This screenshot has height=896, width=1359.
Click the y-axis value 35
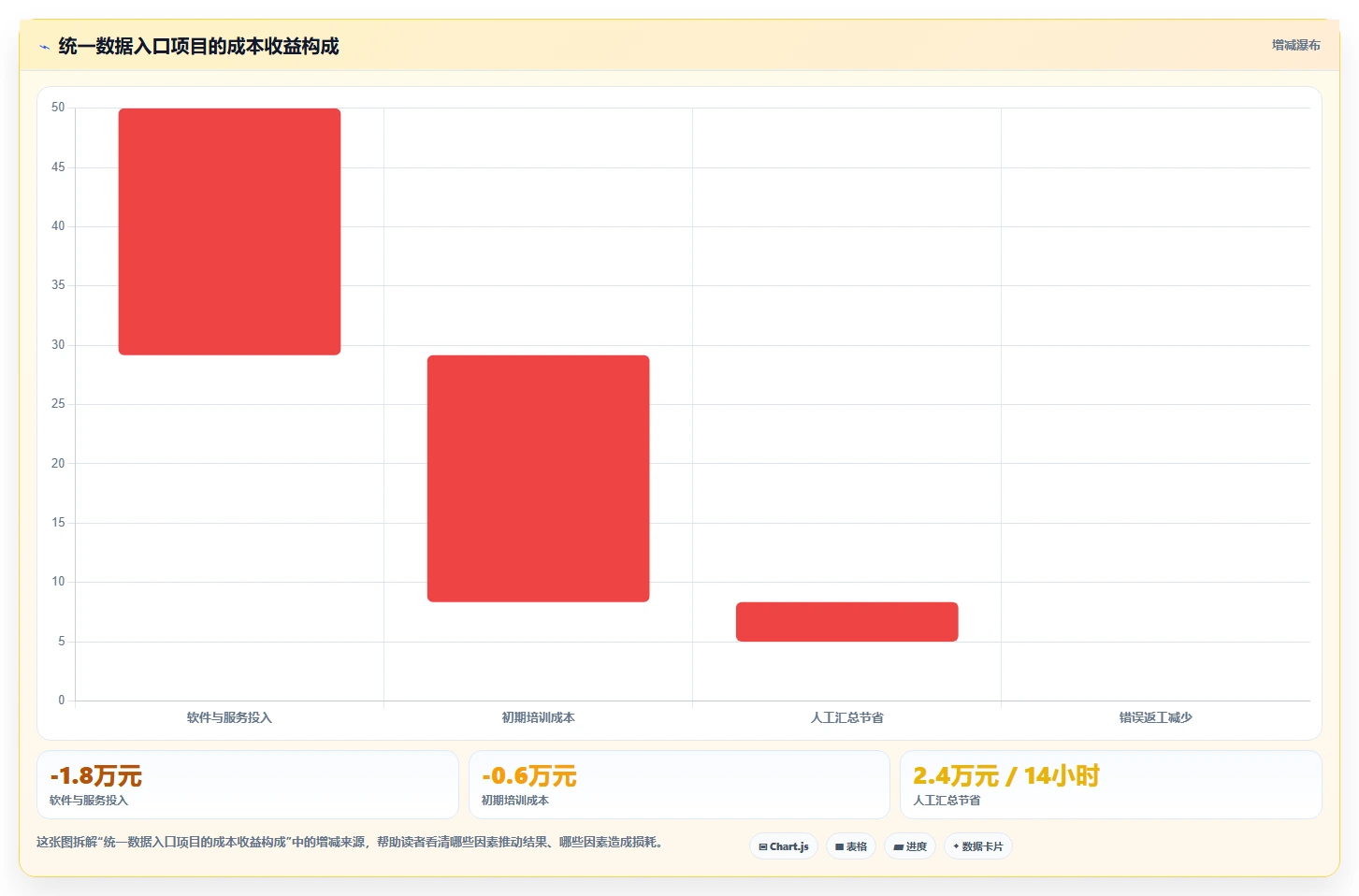pyautogui.click(x=58, y=285)
